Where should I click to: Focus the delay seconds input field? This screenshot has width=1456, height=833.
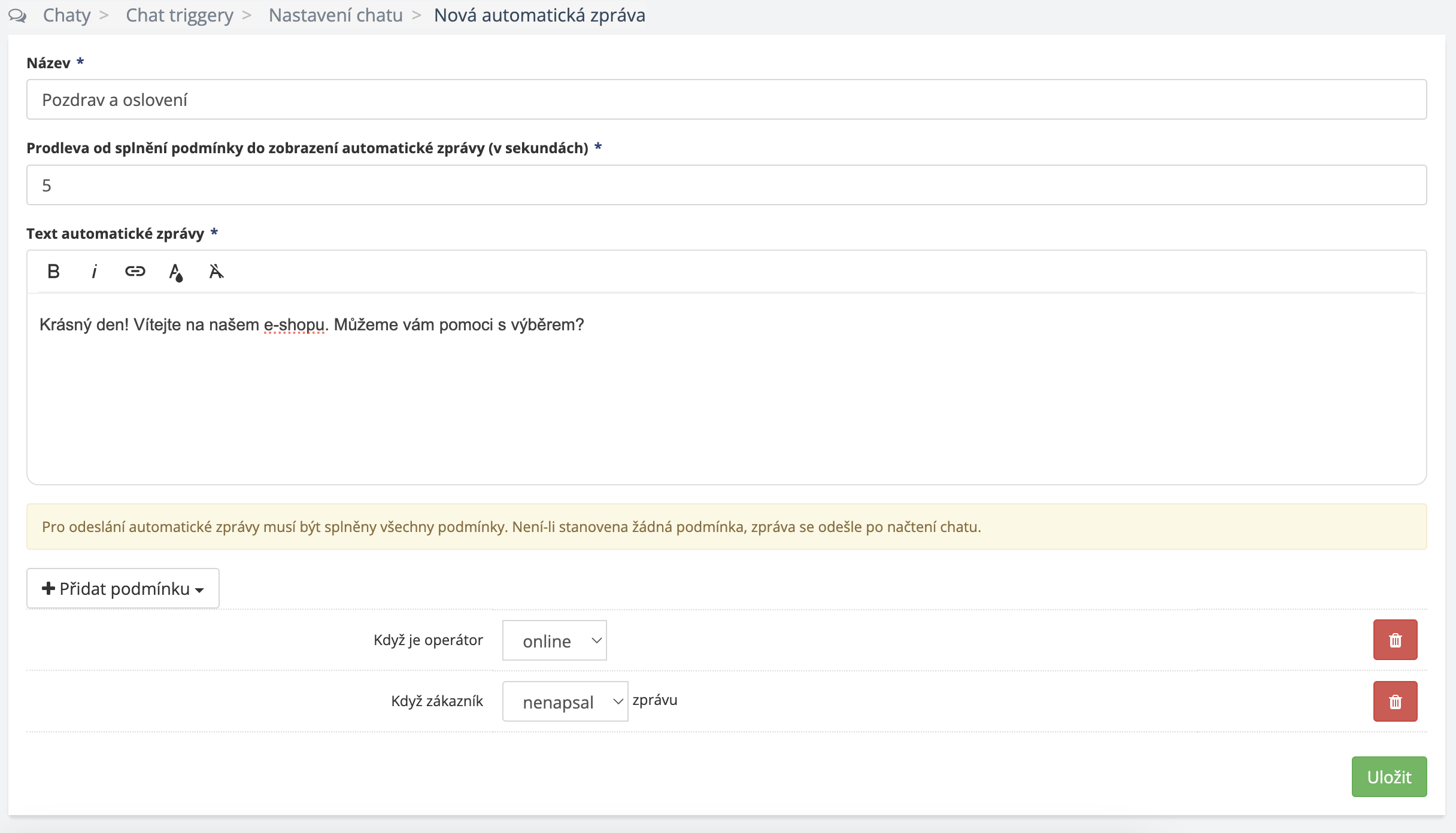click(x=726, y=186)
